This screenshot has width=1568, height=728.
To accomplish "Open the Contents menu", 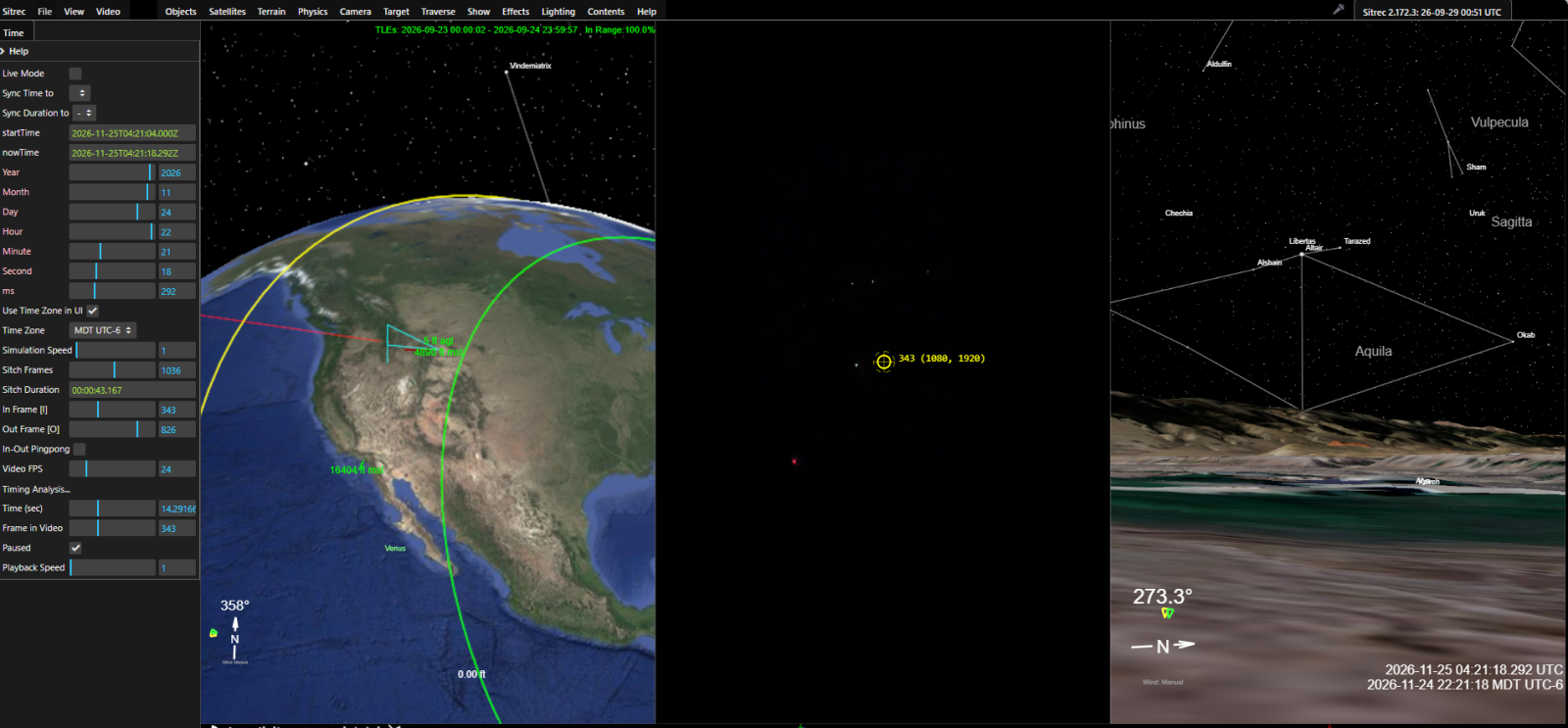I will pyautogui.click(x=606, y=12).
